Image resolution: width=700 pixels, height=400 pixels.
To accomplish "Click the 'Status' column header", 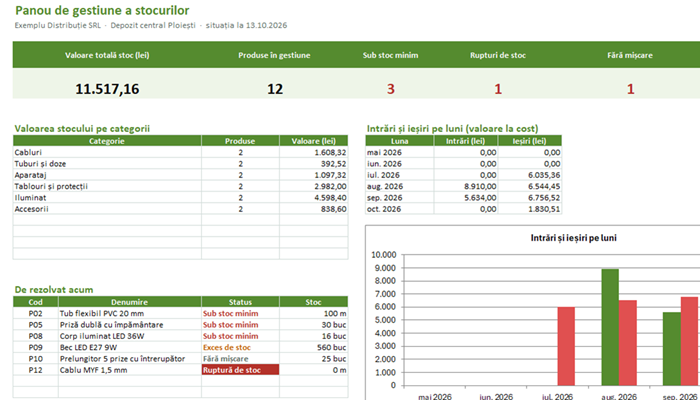I will pos(240,302).
